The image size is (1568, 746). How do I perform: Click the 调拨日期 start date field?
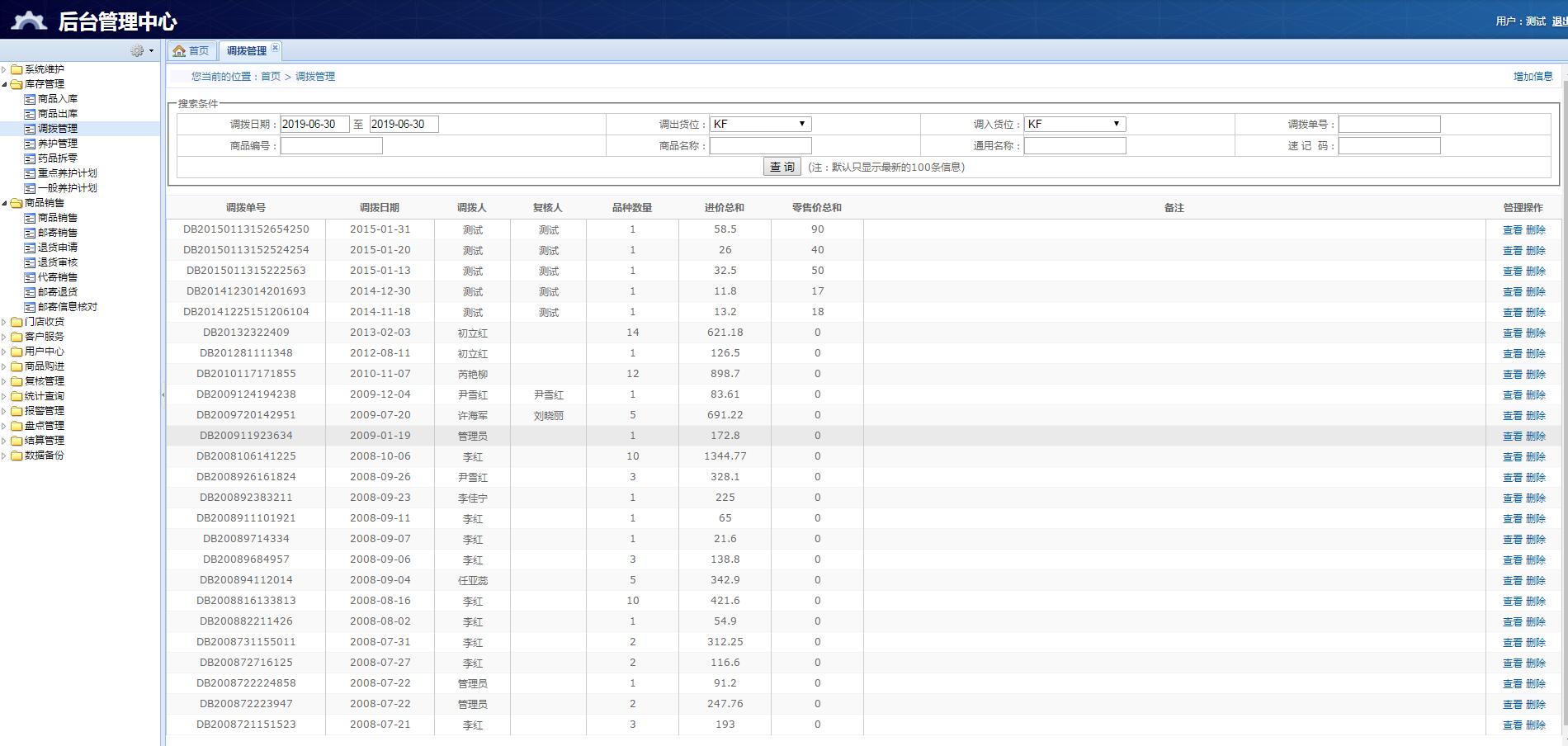tap(314, 124)
